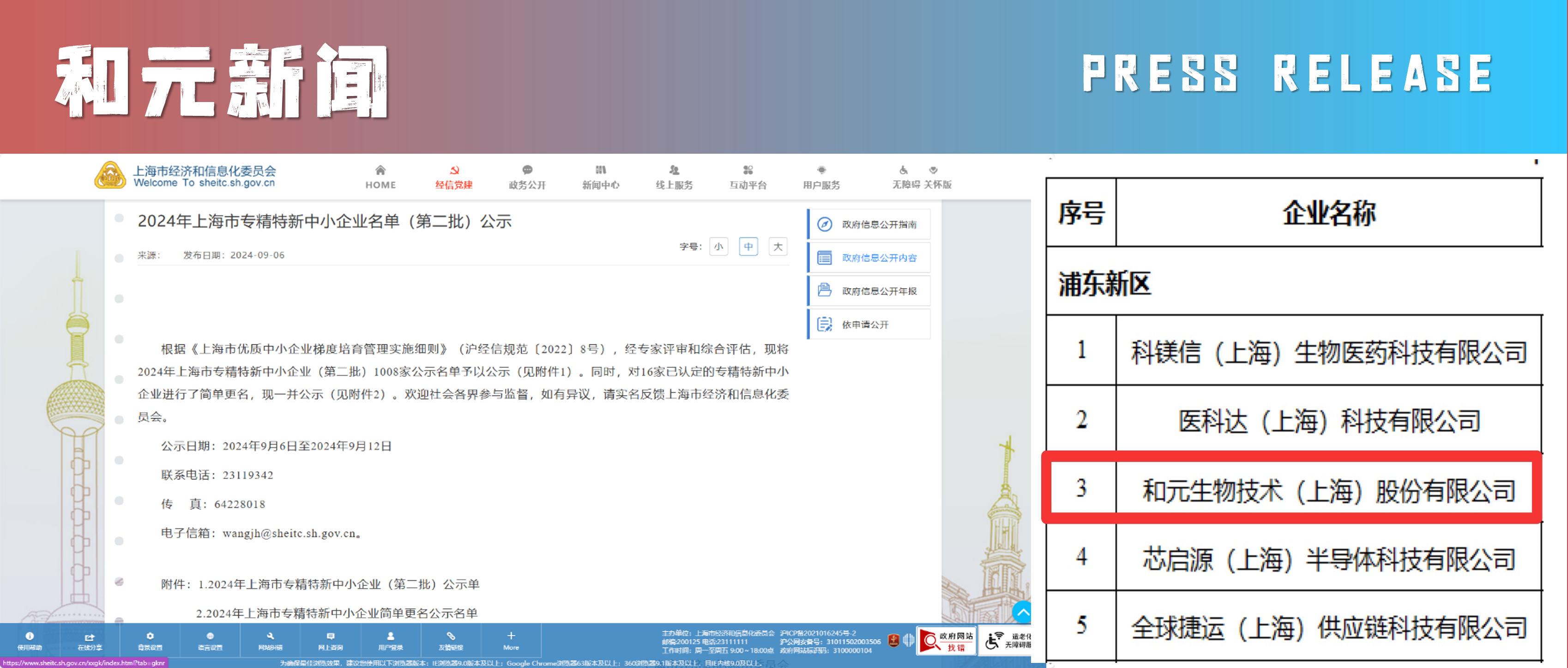Click the 政府网站找错 badge

pos(946,641)
